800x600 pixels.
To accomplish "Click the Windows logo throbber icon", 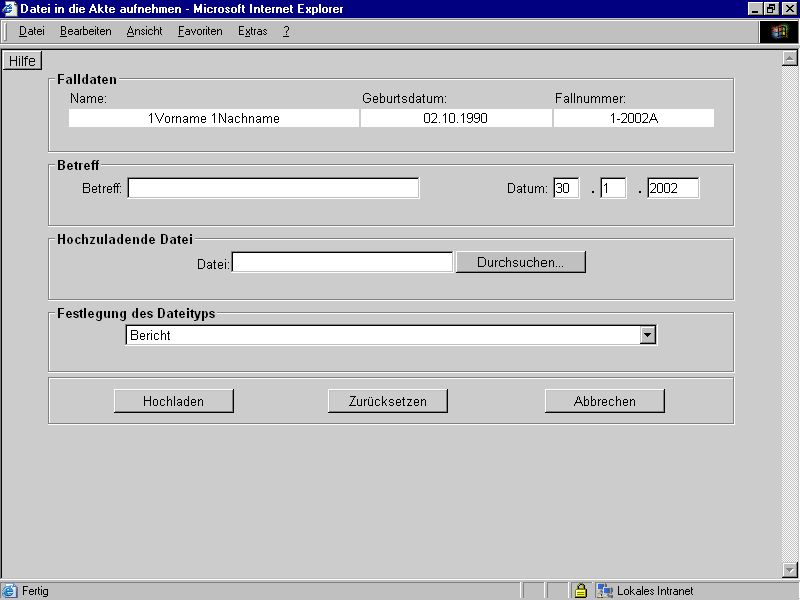I will [779, 31].
